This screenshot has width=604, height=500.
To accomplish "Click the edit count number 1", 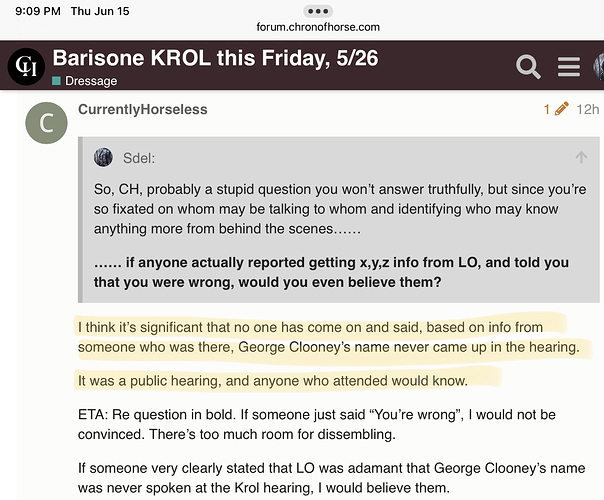I will pos(546,109).
